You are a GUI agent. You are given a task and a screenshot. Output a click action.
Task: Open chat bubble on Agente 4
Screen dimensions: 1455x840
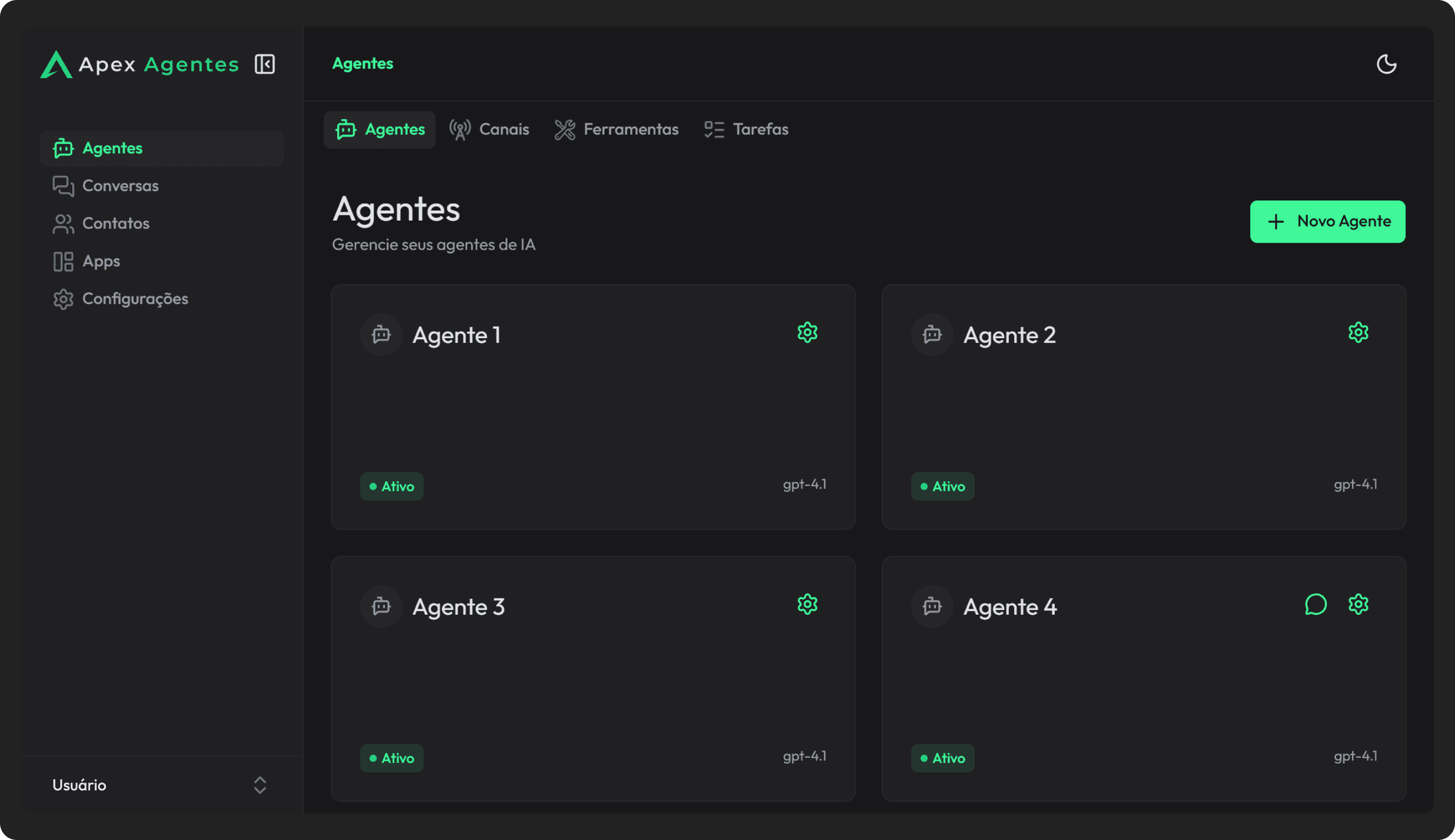pos(1315,604)
